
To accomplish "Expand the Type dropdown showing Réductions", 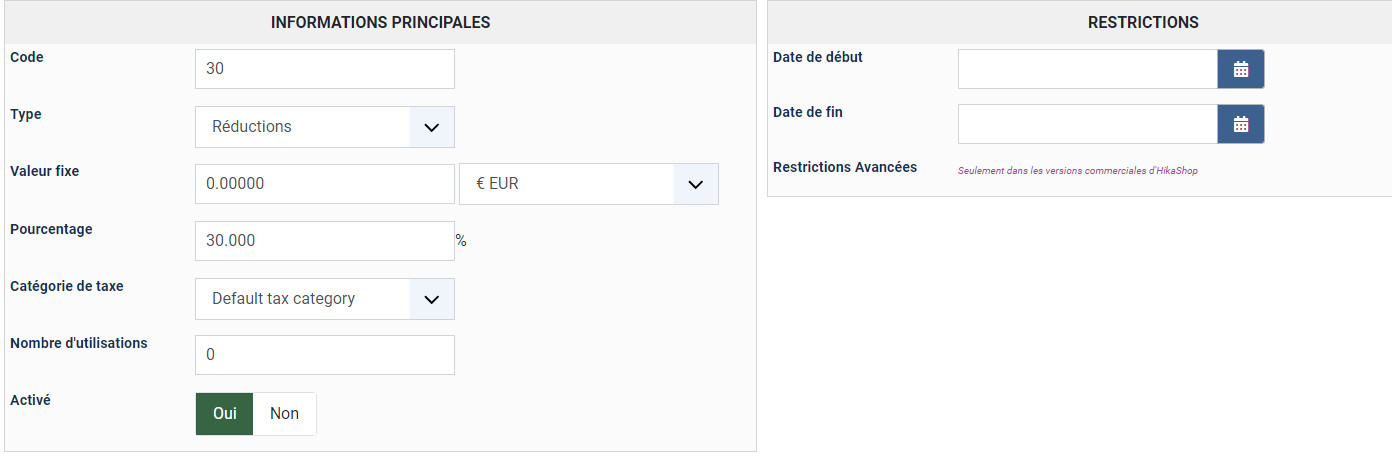I will pos(324,127).
